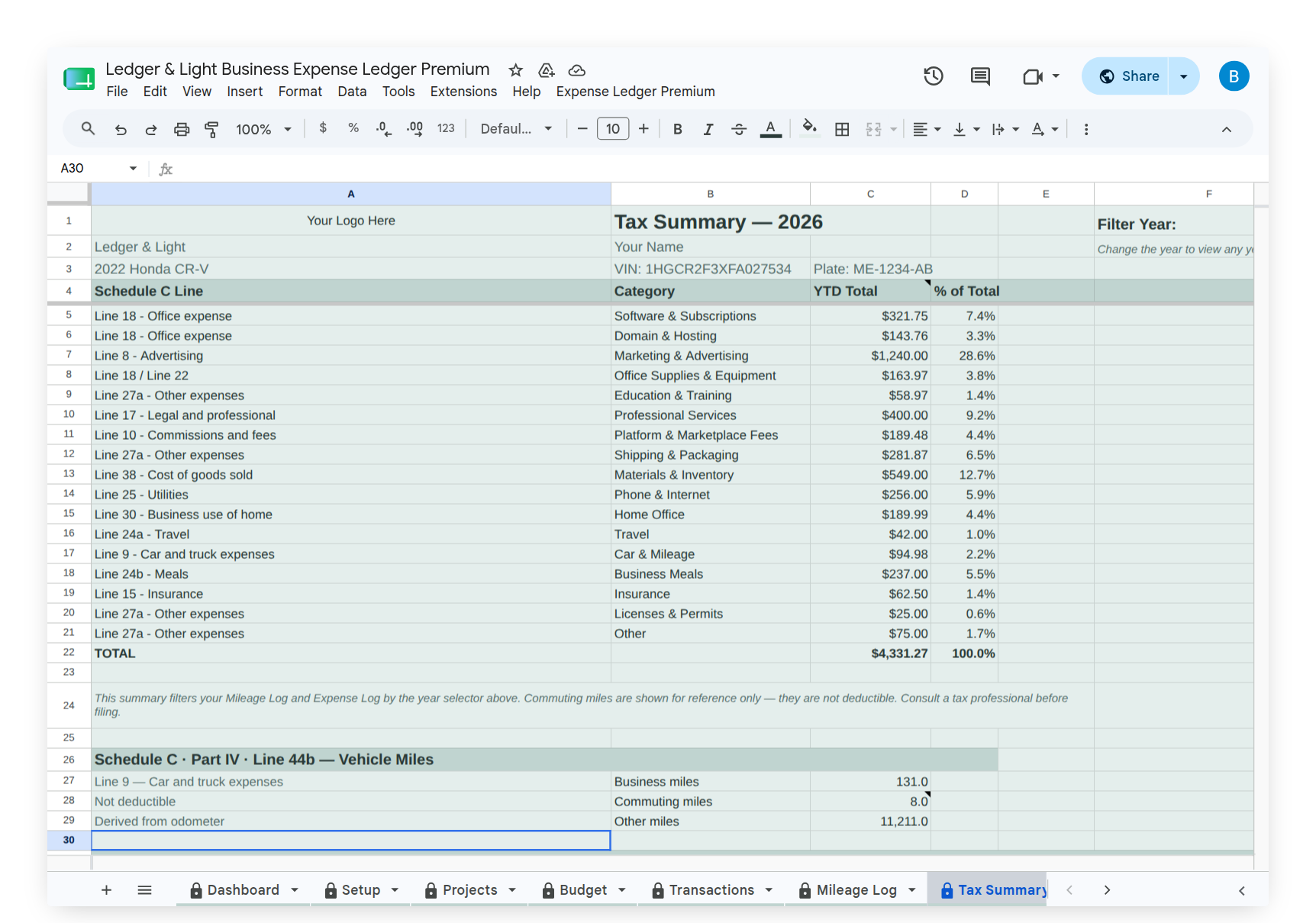
Task: Open the all sheets list
Action: click(x=144, y=890)
